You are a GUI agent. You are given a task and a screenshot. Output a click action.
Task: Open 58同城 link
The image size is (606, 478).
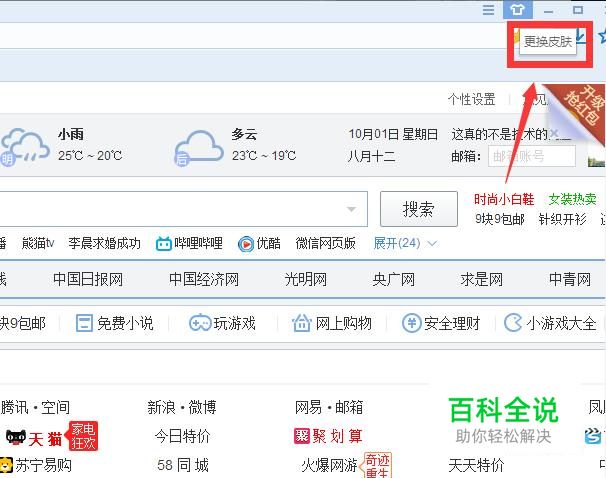(x=183, y=465)
